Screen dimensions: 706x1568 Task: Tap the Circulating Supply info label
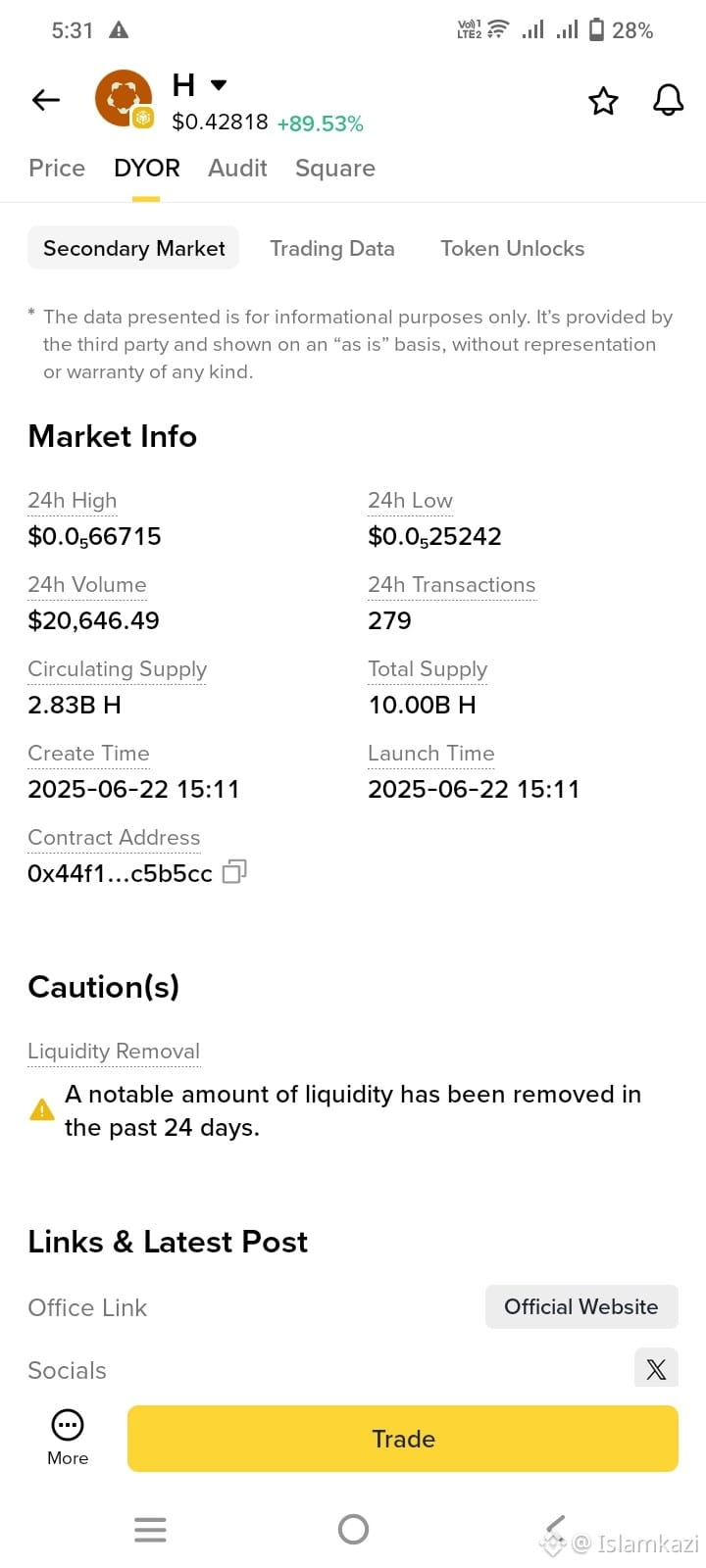[x=118, y=669]
